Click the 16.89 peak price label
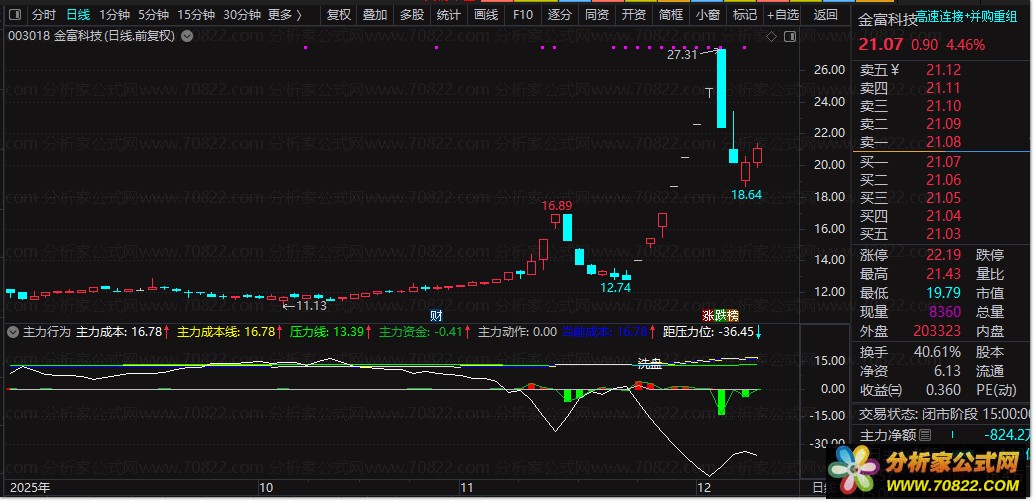The height and width of the screenshot is (502, 1036). (x=557, y=206)
